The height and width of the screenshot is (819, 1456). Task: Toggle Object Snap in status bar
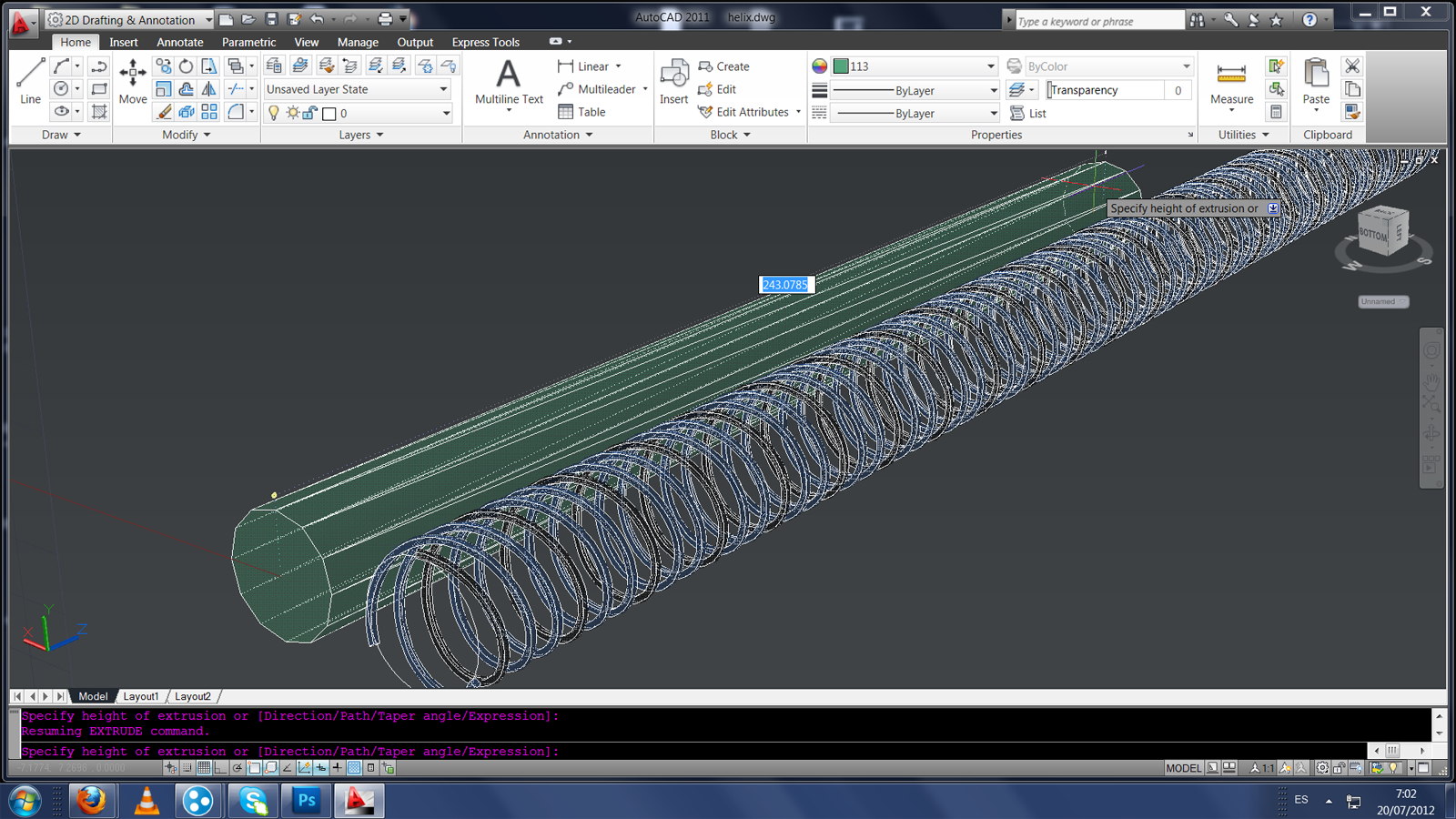pos(254,768)
